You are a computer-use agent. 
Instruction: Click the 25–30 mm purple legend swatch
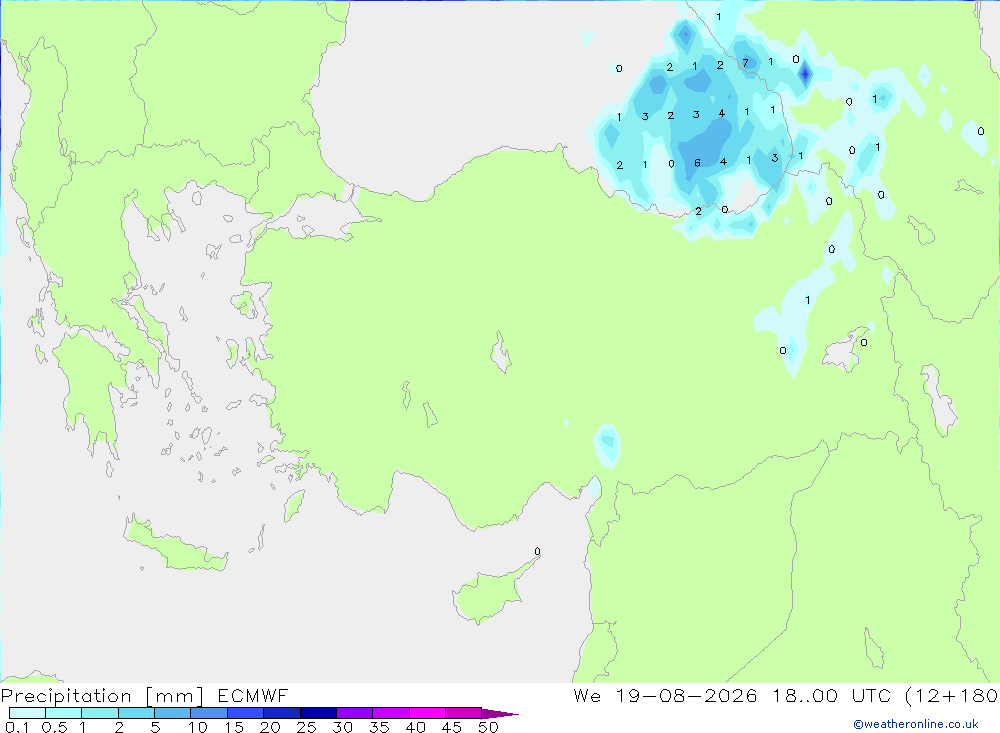tap(318, 713)
